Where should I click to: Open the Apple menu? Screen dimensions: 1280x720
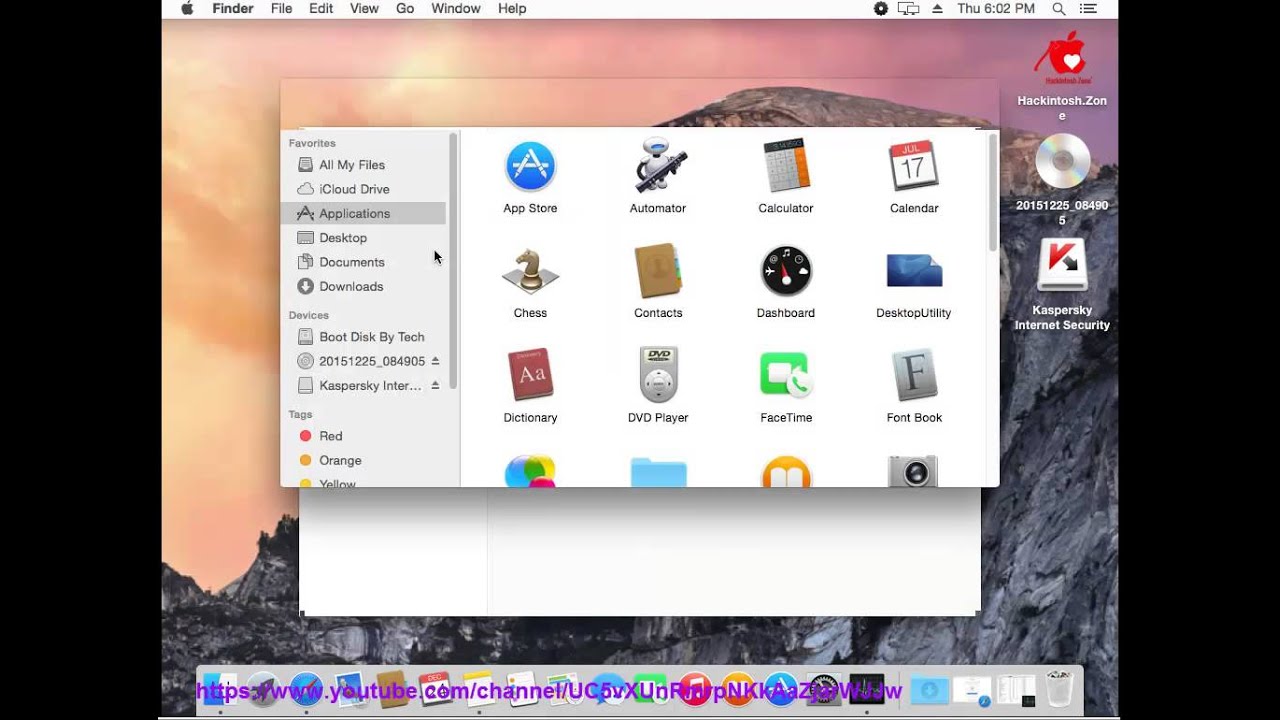(x=186, y=8)
